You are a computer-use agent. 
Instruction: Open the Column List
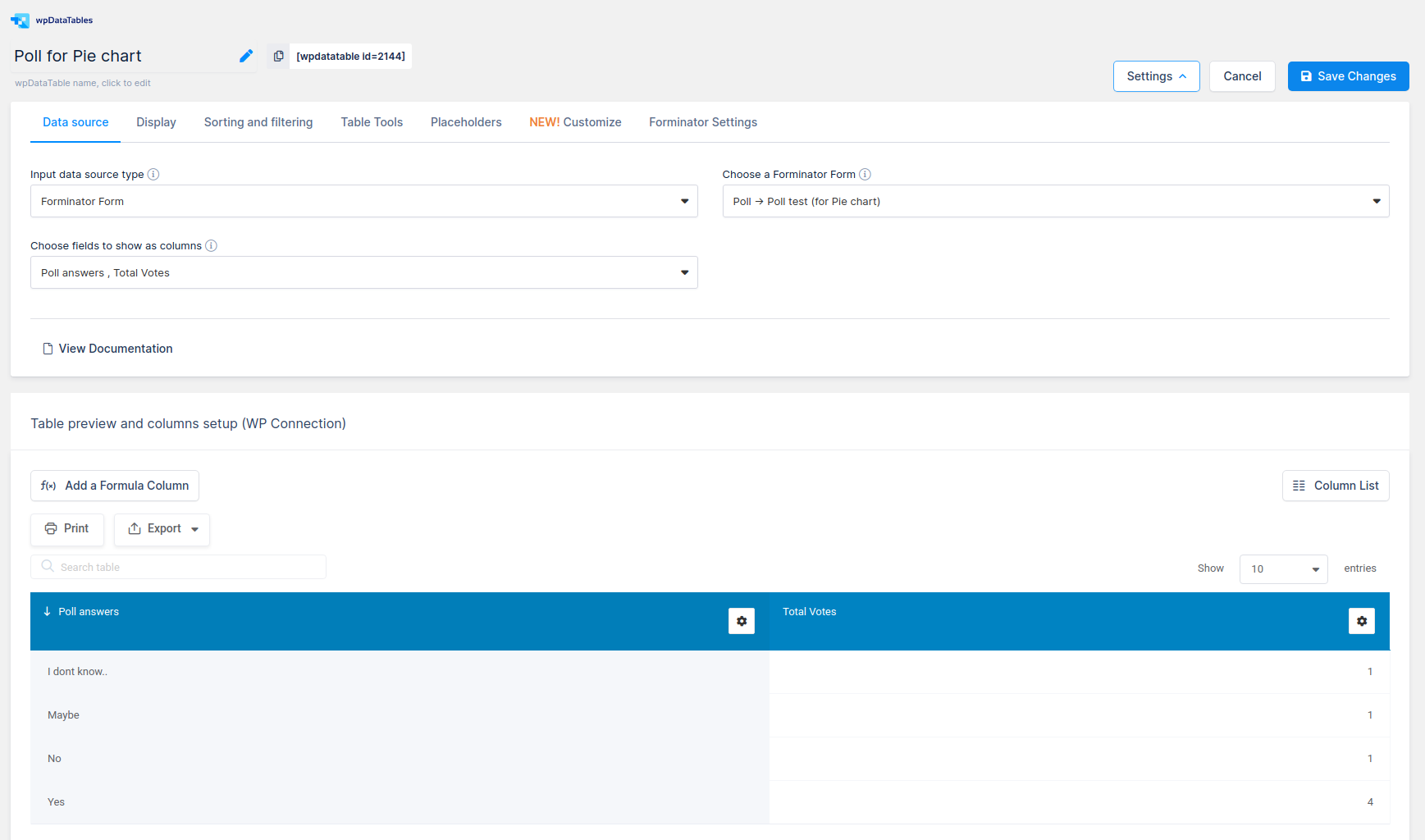(x=1336, y=486)
